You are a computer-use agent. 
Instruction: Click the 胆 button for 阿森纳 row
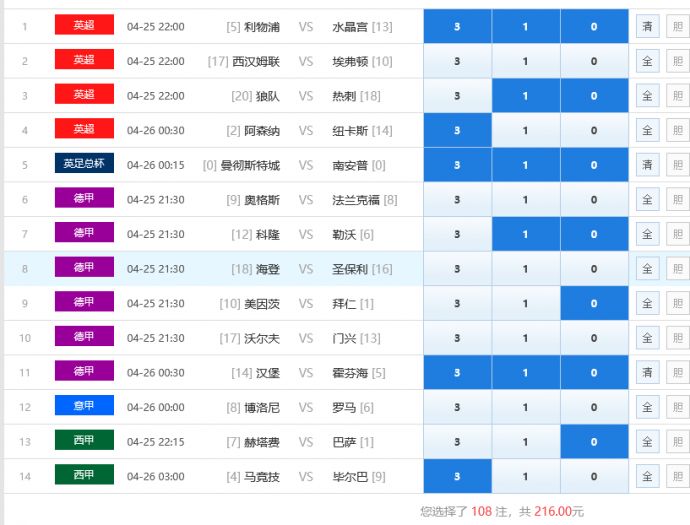[x=678, y=130]
